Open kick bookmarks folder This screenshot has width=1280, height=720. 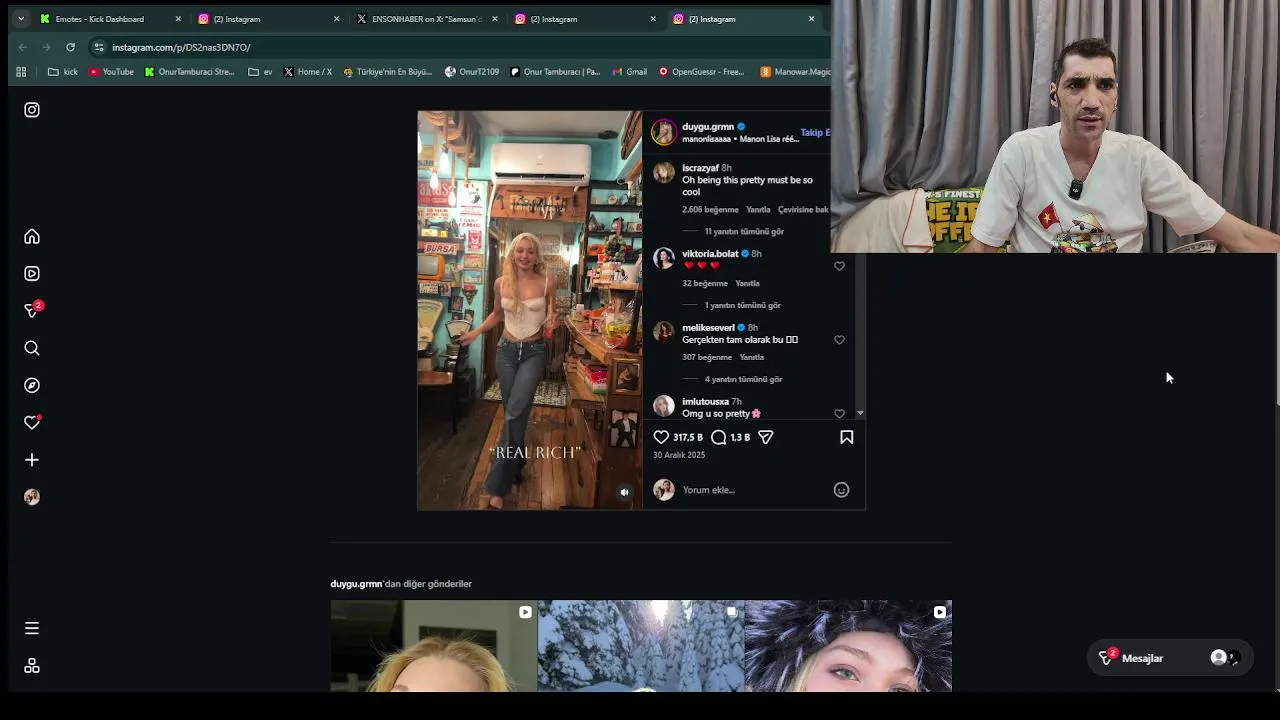[x=62, y=72]
